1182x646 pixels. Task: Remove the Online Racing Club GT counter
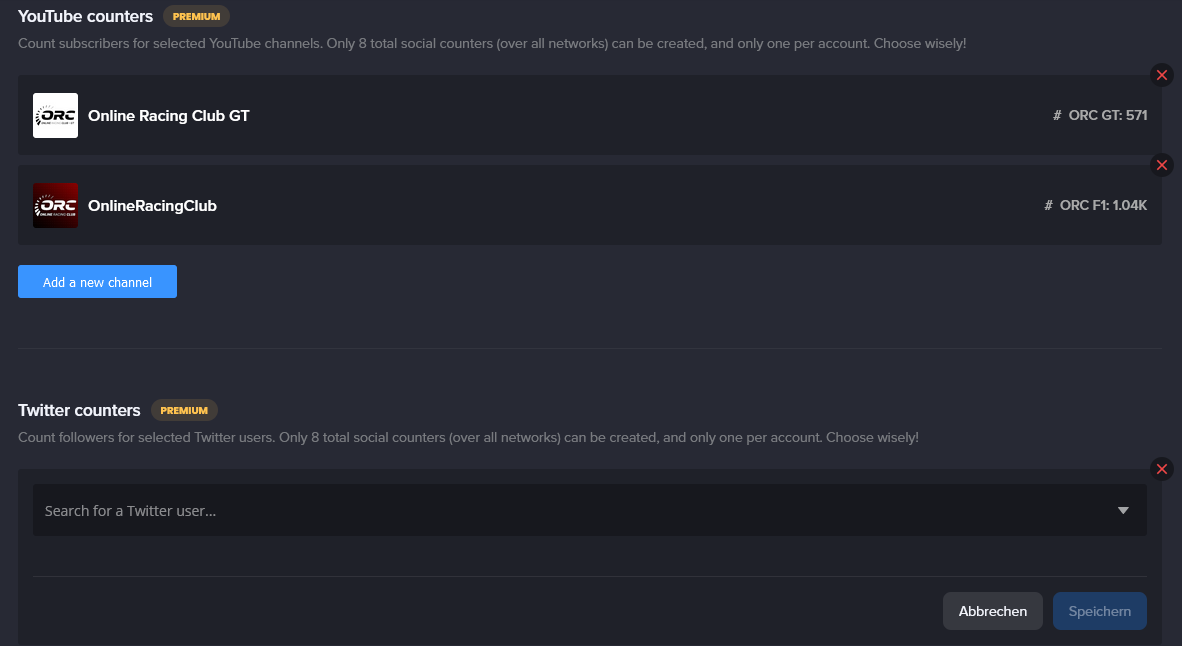tap(1161, 75)
